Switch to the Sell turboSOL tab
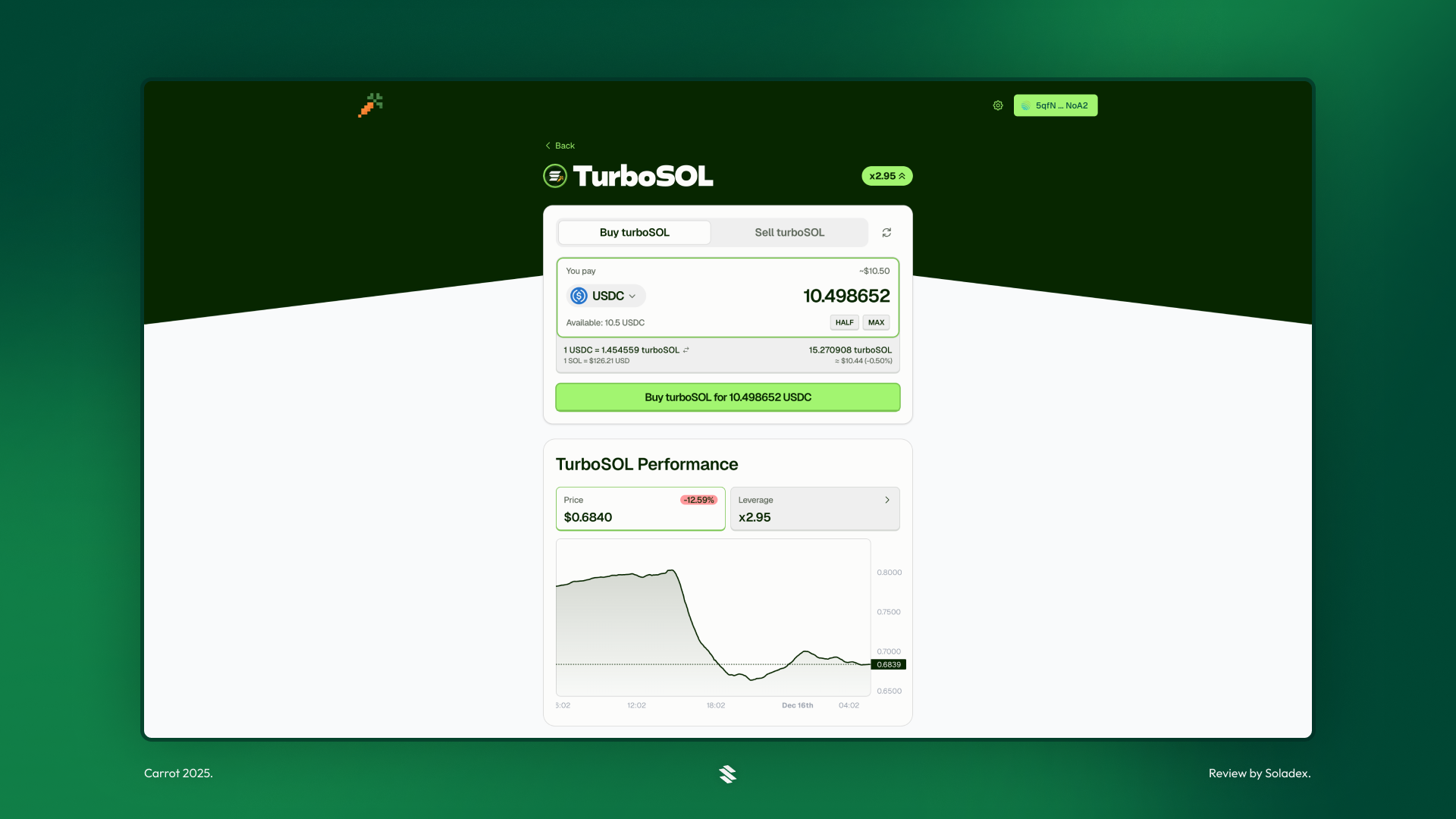 coord(789,233)
